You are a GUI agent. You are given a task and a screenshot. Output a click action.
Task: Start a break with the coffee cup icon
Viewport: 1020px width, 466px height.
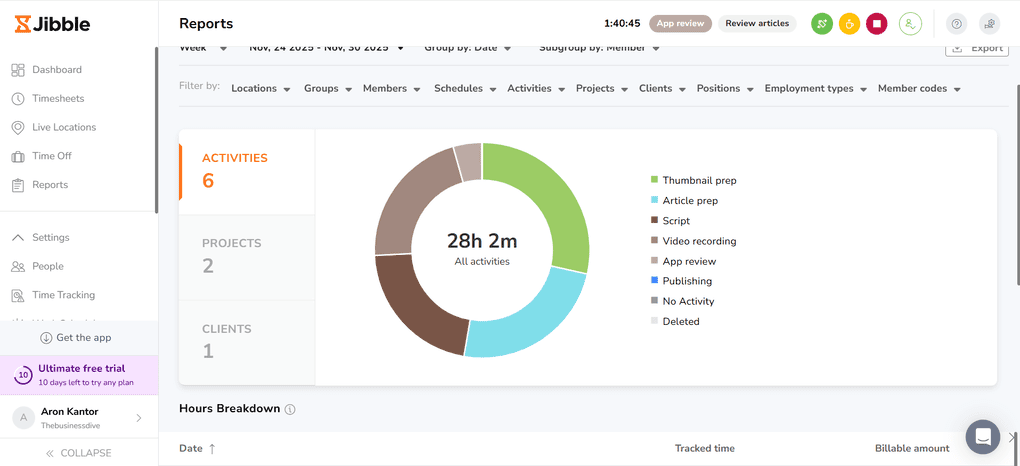click(849, 24)
